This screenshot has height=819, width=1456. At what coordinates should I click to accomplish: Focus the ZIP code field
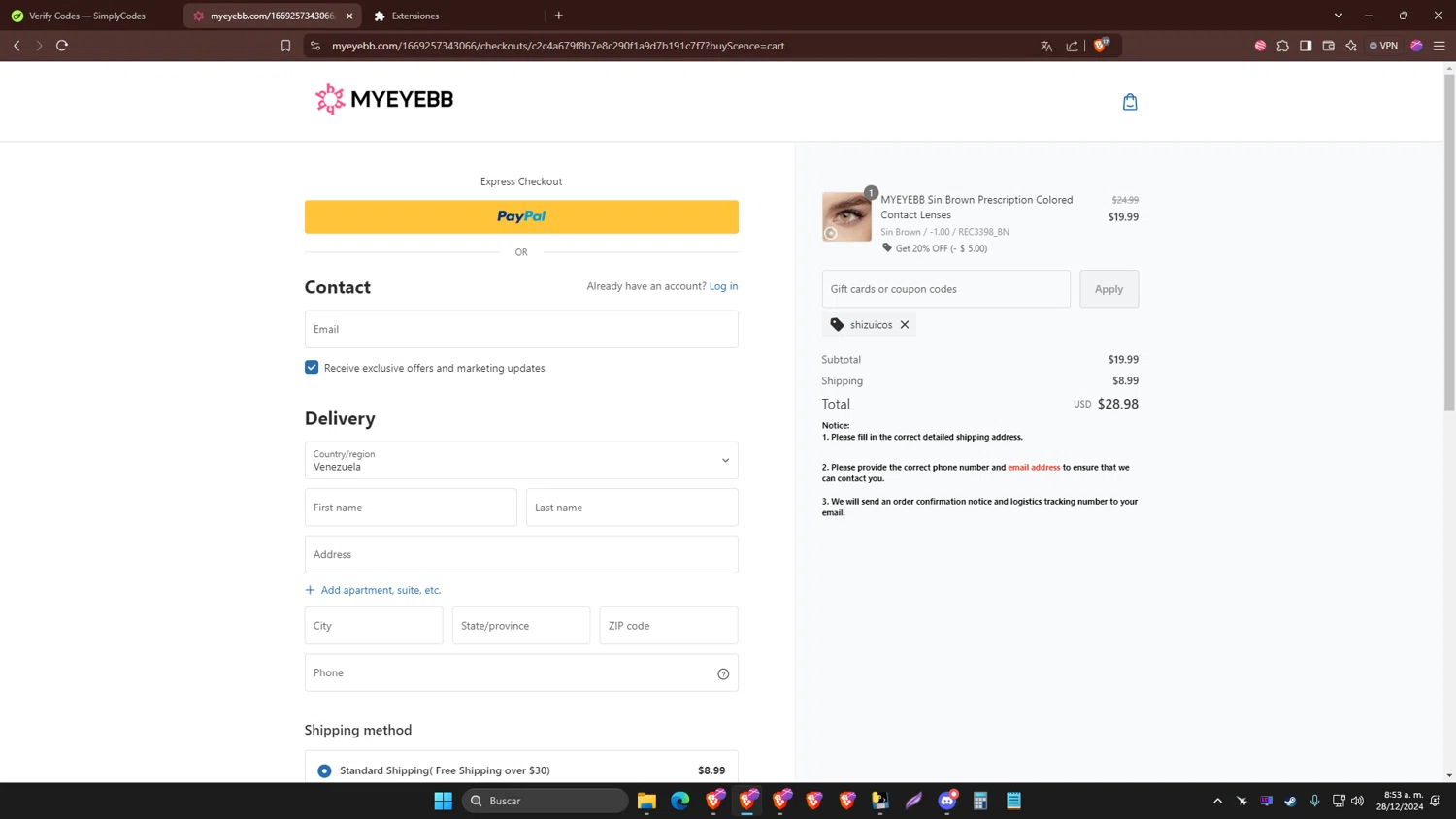(669, 626)
